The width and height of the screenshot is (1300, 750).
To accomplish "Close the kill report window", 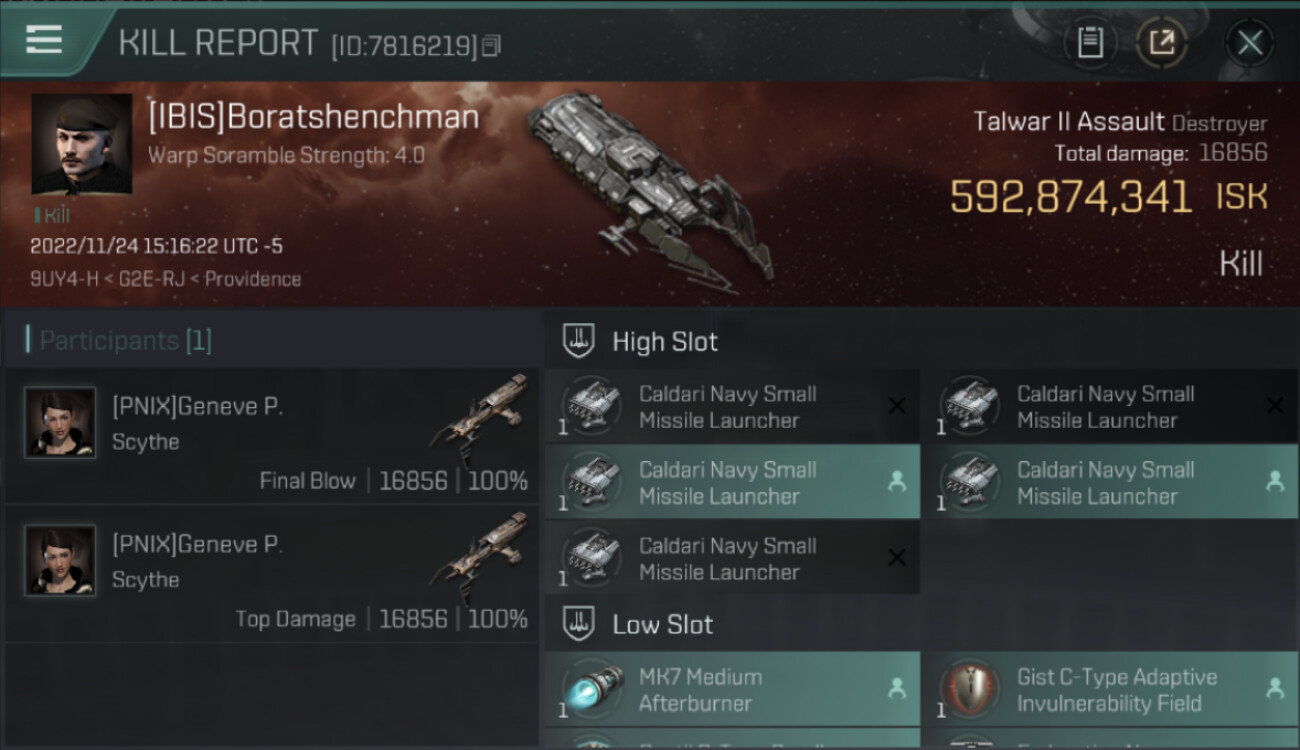I will (1249, 42).
